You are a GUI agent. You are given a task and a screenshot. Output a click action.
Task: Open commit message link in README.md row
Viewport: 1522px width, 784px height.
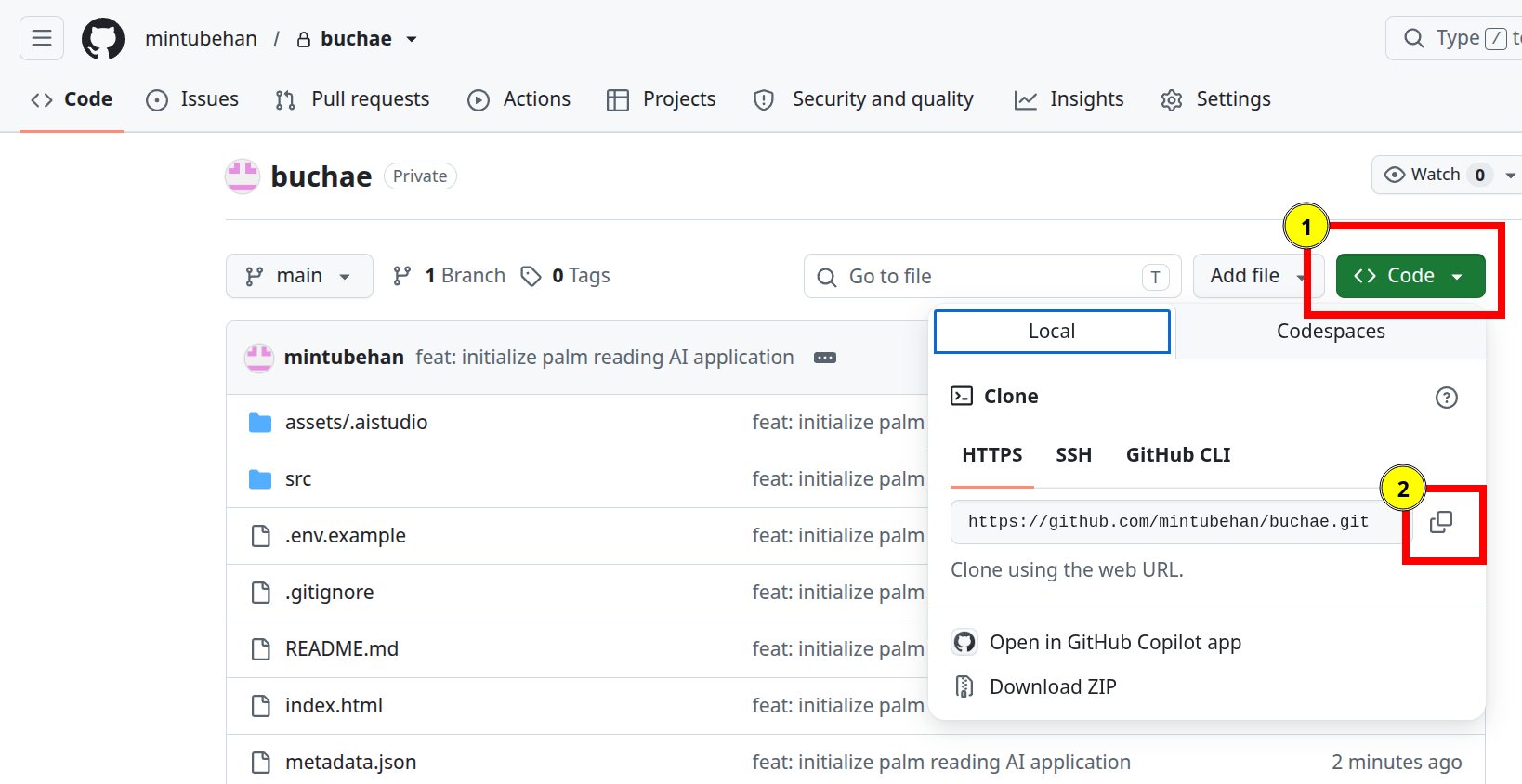pyautogui.click(x=838, y=649)
